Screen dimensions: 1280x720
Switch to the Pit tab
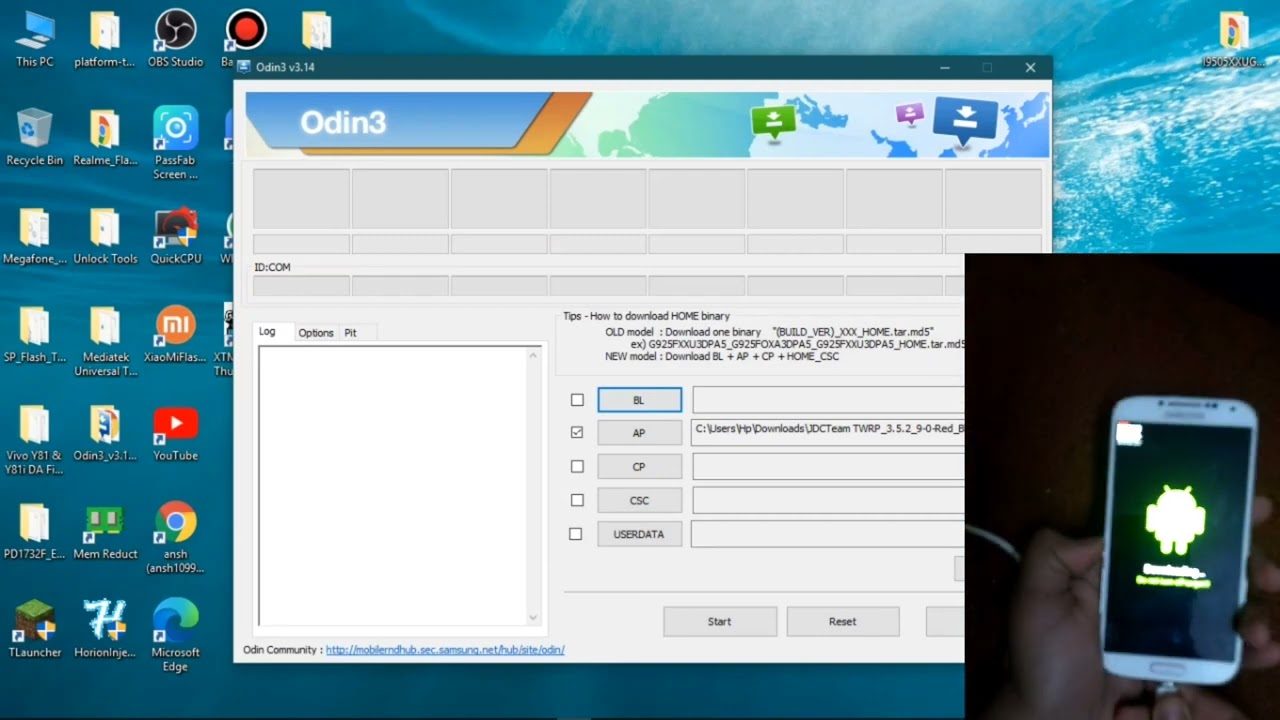point(350,333)
